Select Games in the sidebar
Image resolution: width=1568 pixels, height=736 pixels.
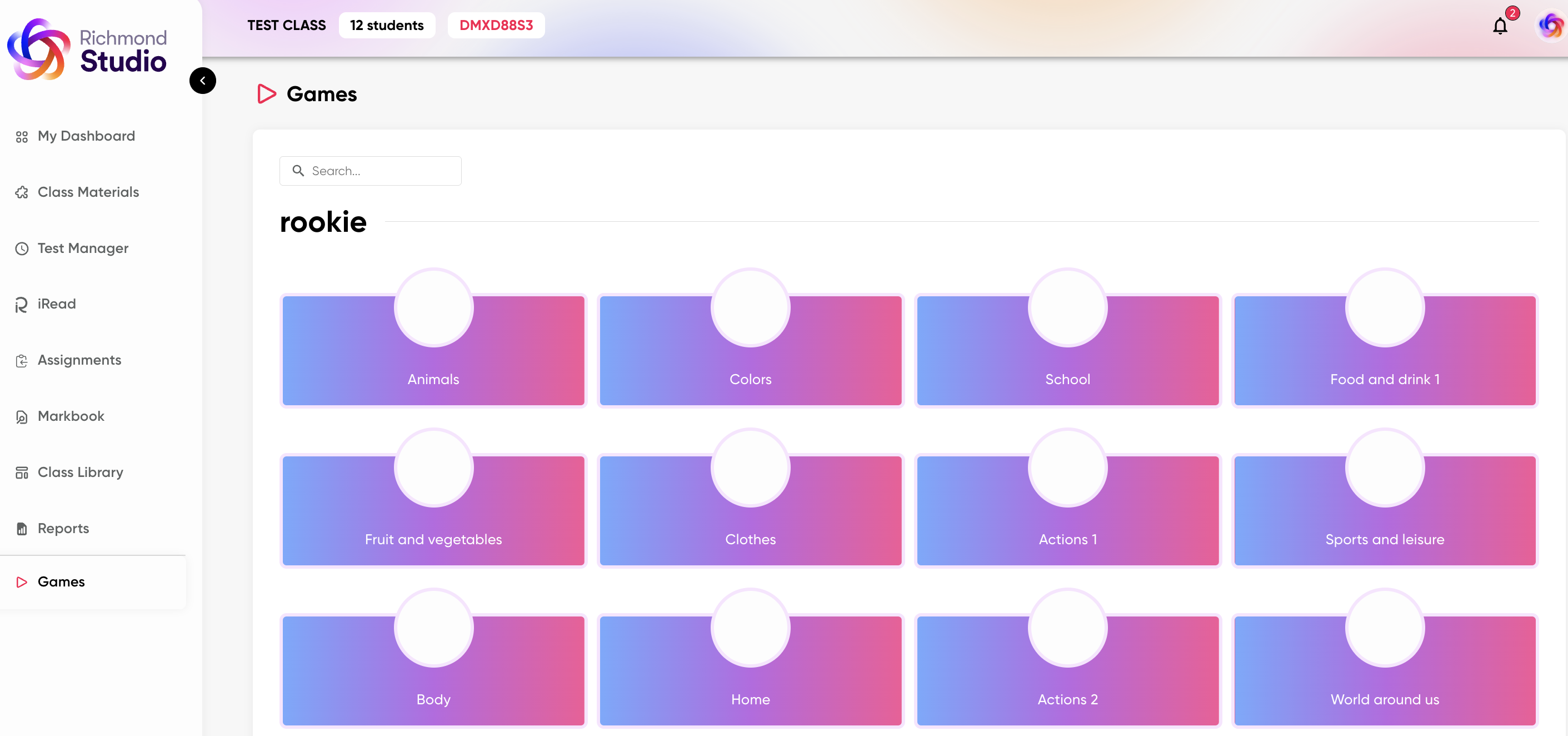(61, 581)
